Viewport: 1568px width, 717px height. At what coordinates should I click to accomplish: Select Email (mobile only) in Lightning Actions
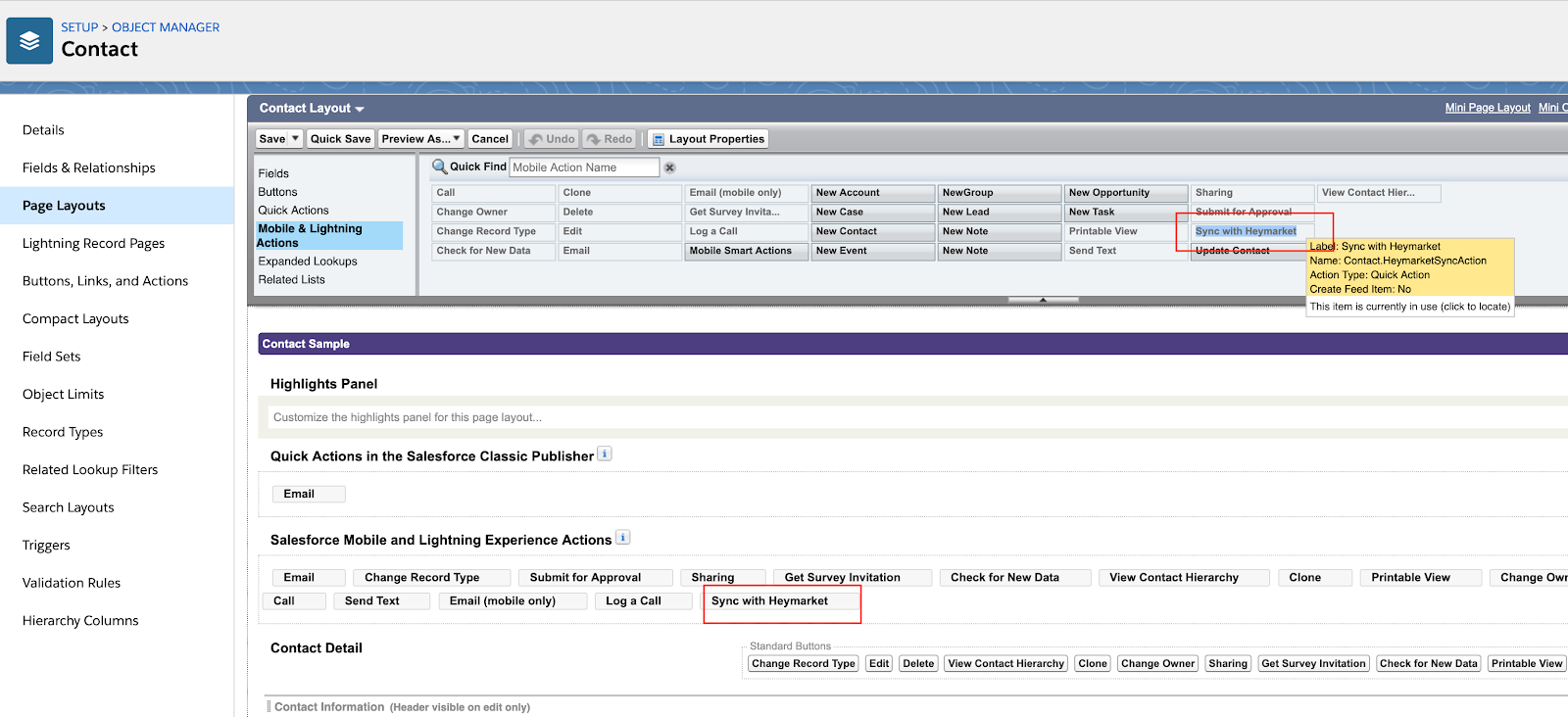click(513, 601)
